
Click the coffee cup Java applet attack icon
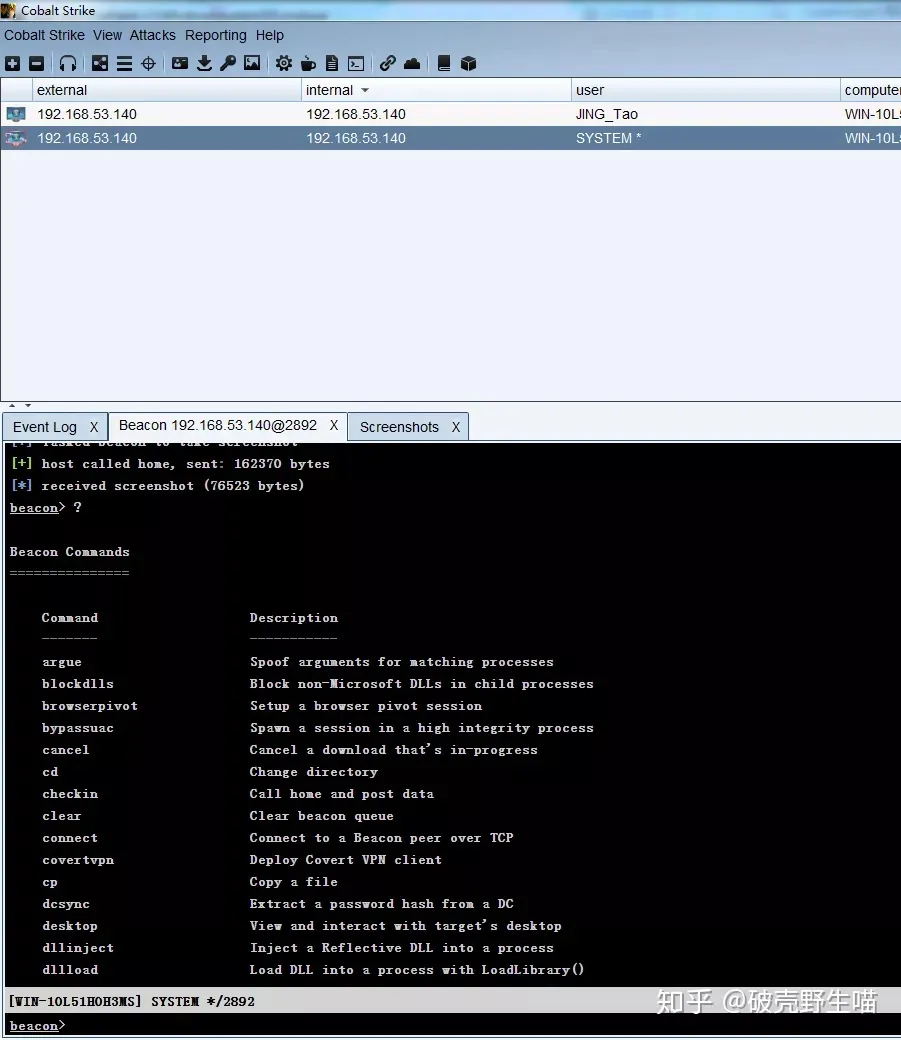308,64
